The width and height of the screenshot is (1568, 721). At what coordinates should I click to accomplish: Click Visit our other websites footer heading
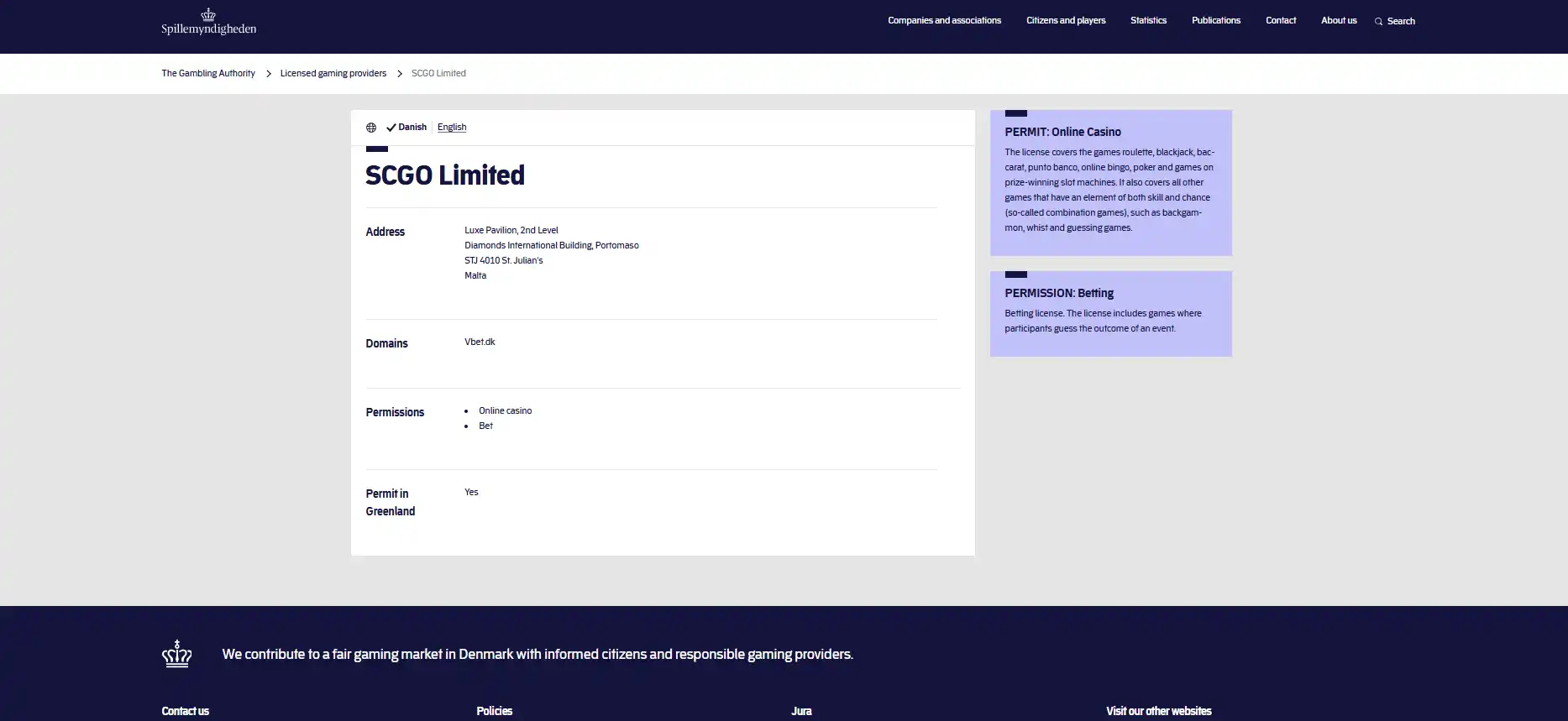pos(1158,711)
